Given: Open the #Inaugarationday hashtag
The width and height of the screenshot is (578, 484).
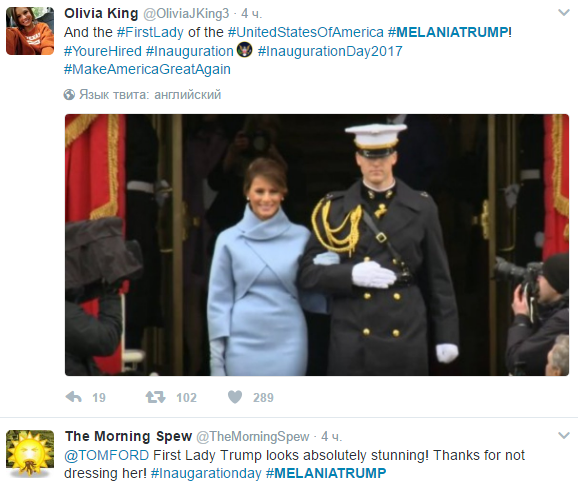Looking at the screenshot, I should point(206,473).
